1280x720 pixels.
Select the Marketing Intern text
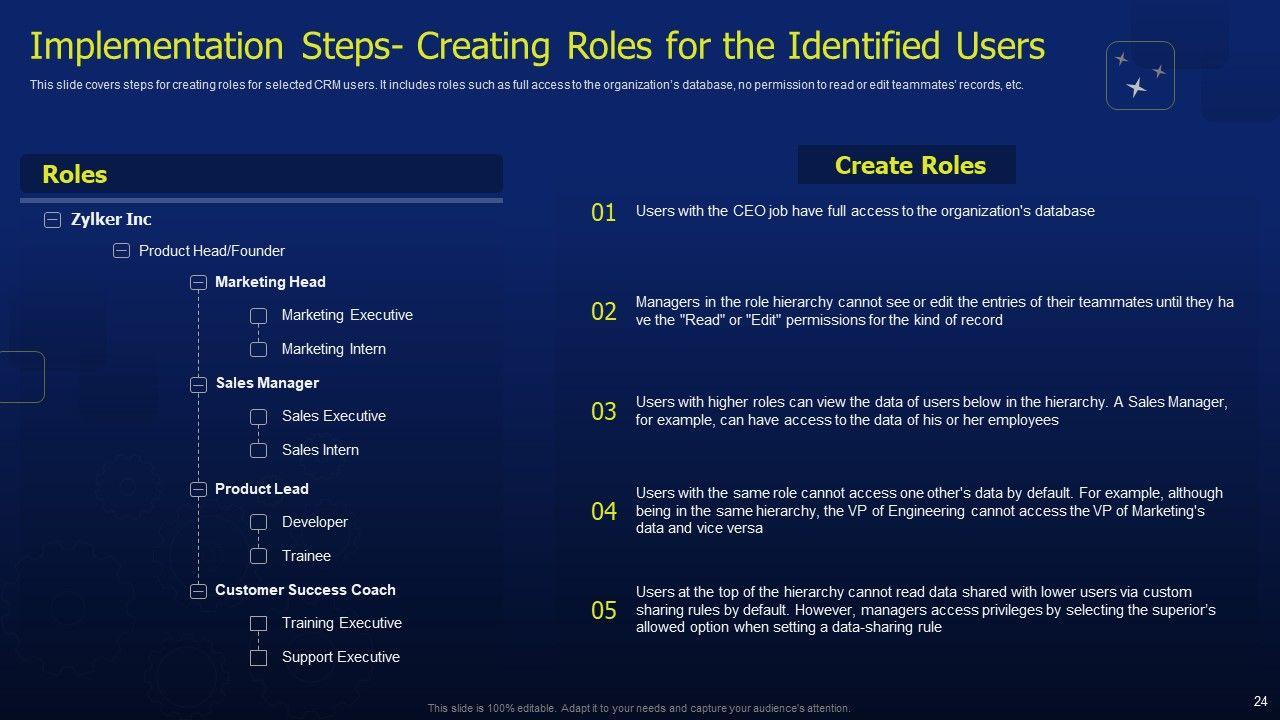[x=333, y=349]
